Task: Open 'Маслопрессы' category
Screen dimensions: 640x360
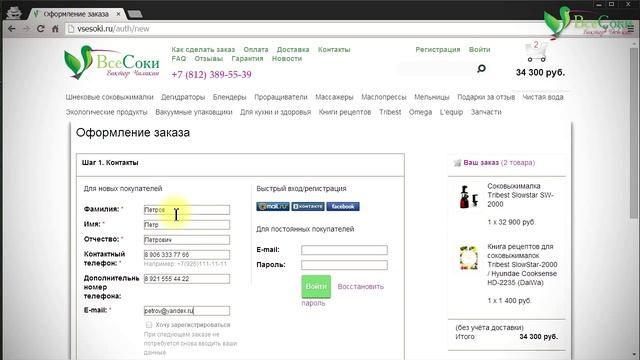Action: [x=384, y=97]
